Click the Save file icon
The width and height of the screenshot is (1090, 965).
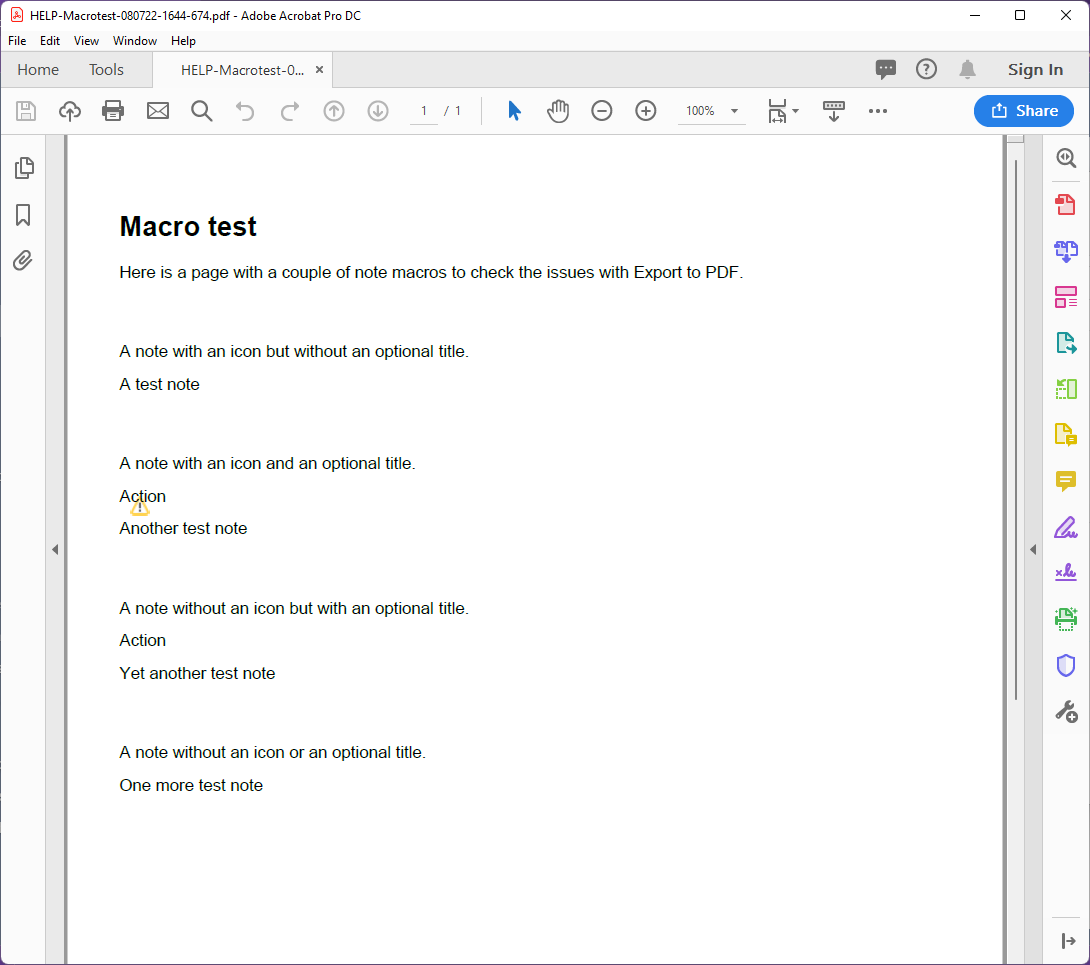[x=26, y=111]
